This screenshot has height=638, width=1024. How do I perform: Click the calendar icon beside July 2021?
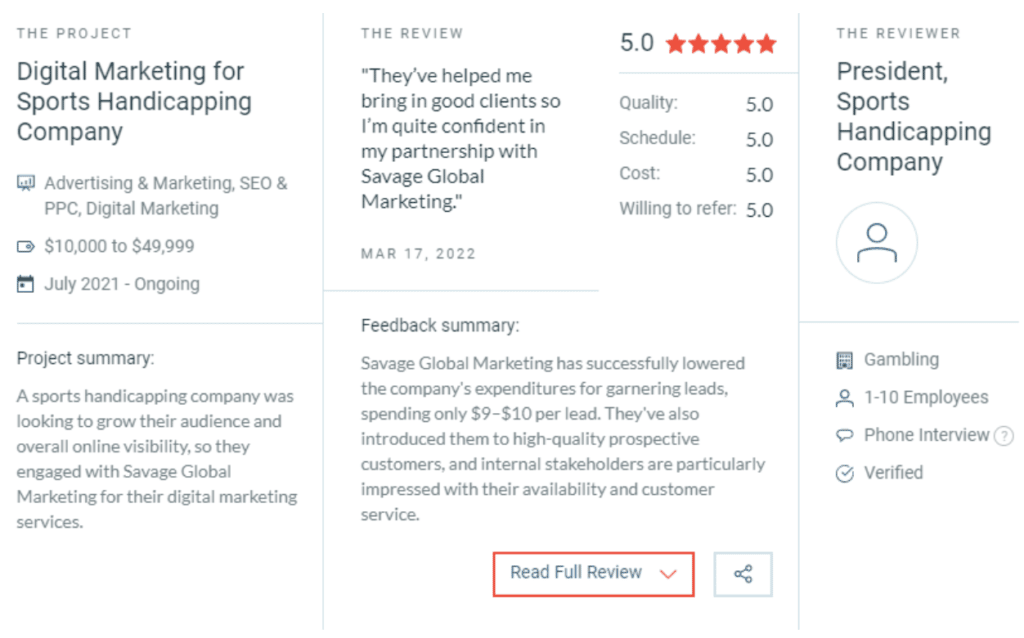click(25, 284)
